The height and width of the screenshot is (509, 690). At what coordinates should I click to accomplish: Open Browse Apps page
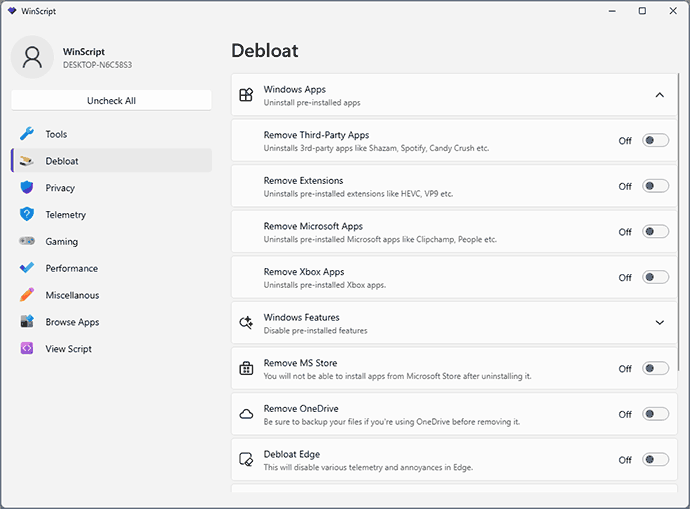111,322
